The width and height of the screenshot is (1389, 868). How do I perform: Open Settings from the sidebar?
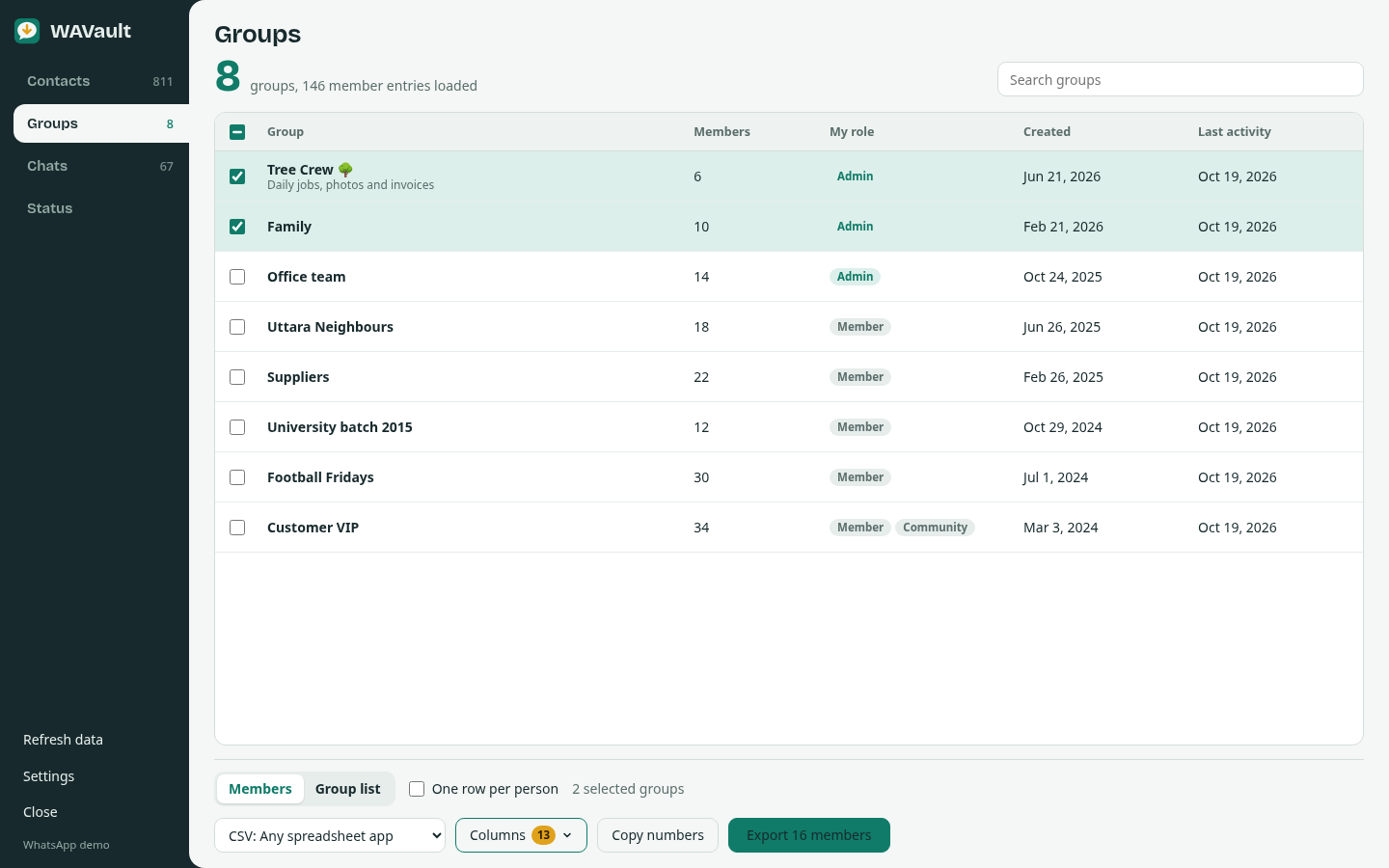coord(48,776)
